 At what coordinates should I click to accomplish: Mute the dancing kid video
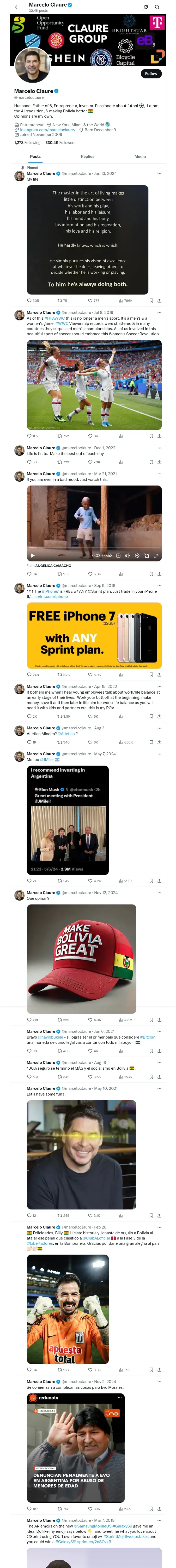point(128,556)
